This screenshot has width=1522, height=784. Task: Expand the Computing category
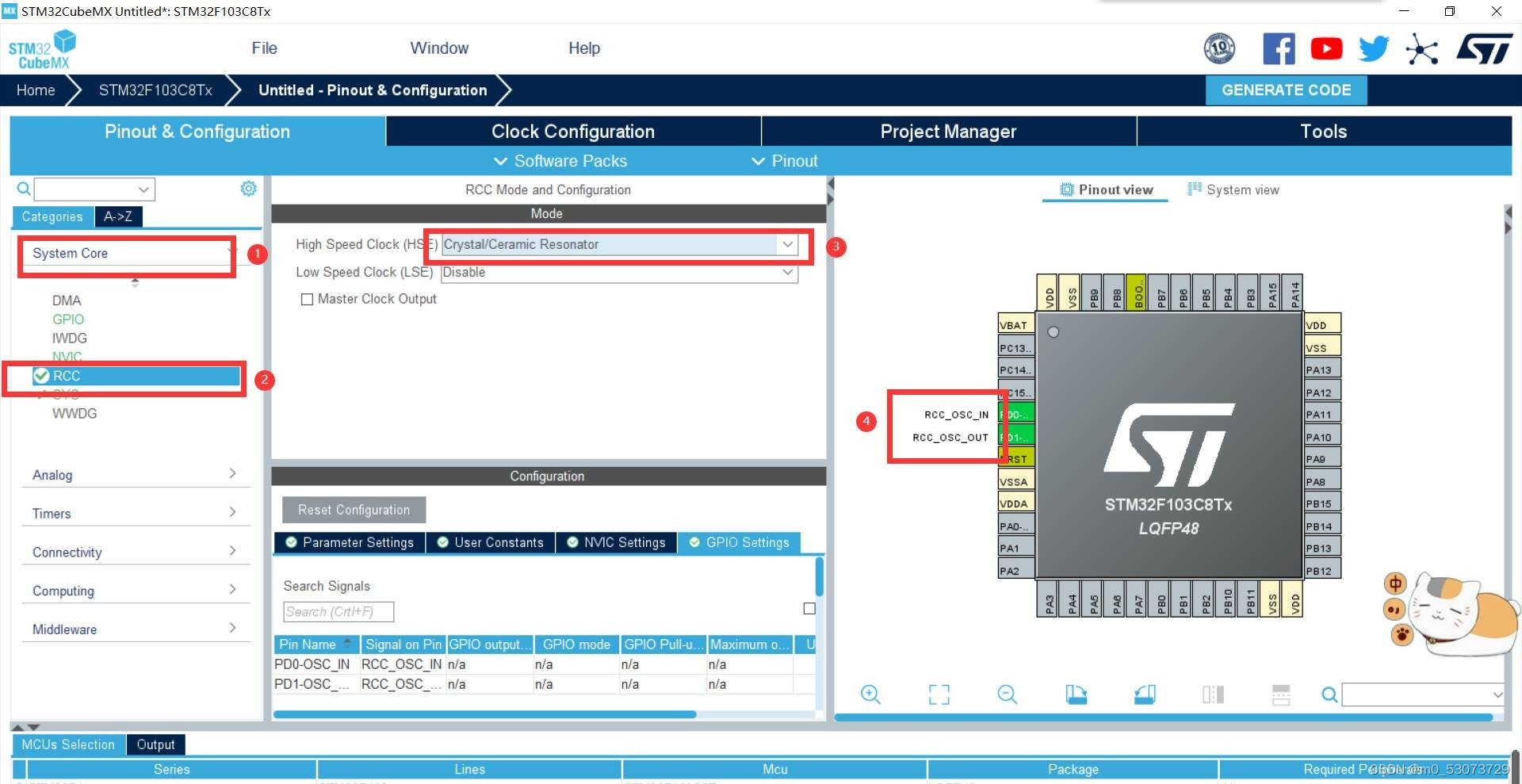pos(136,591)
